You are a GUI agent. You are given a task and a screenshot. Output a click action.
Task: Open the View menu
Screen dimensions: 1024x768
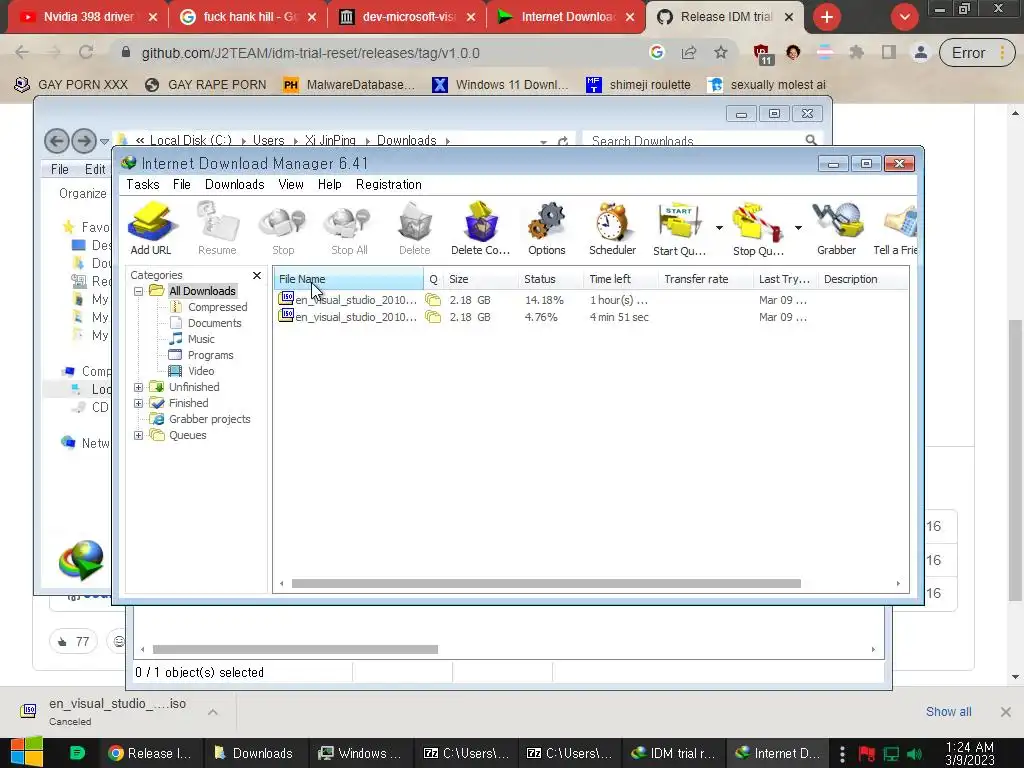(291, 185)
